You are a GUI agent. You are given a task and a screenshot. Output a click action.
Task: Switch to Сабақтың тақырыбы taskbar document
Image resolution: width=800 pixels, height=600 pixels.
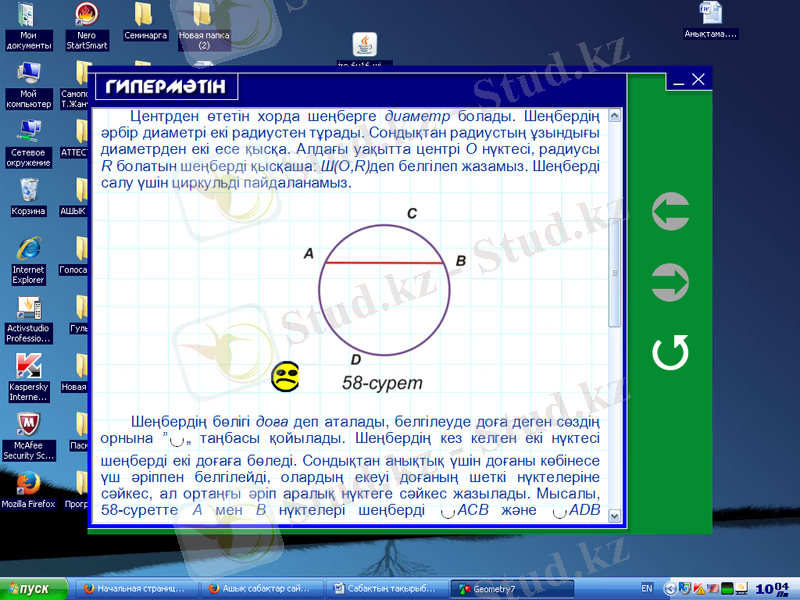(x=388, y=589)
